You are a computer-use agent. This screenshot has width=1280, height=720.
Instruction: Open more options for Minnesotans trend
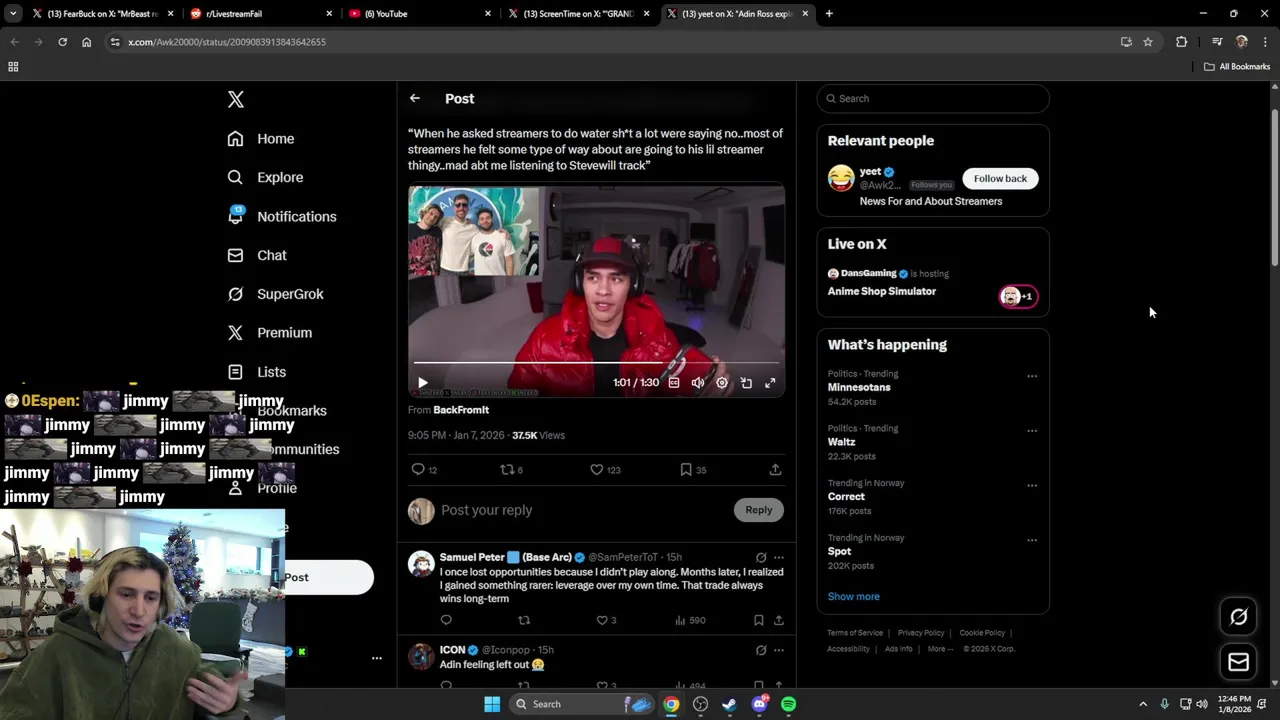pos(1032,377)
